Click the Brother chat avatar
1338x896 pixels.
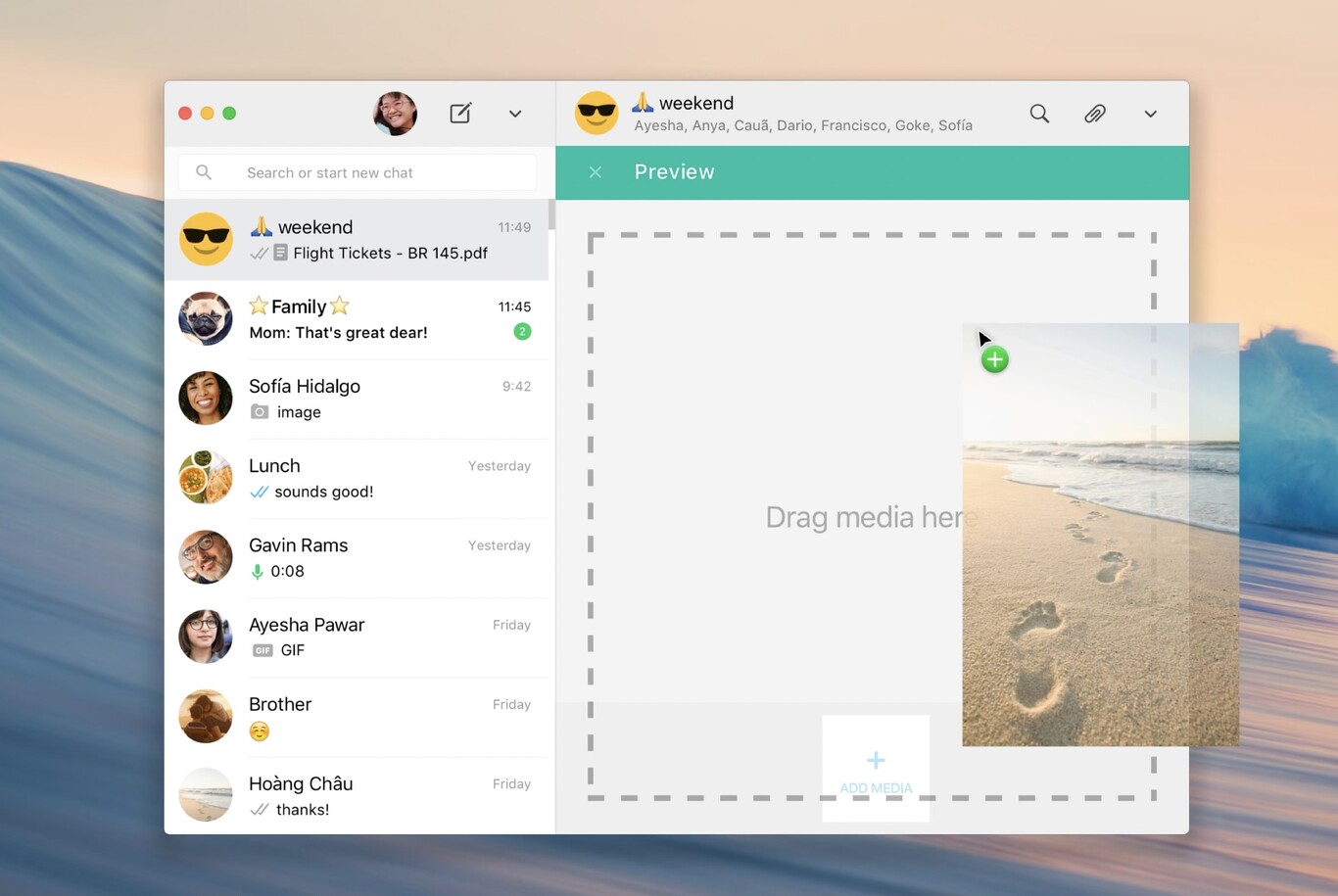point(206,716)
